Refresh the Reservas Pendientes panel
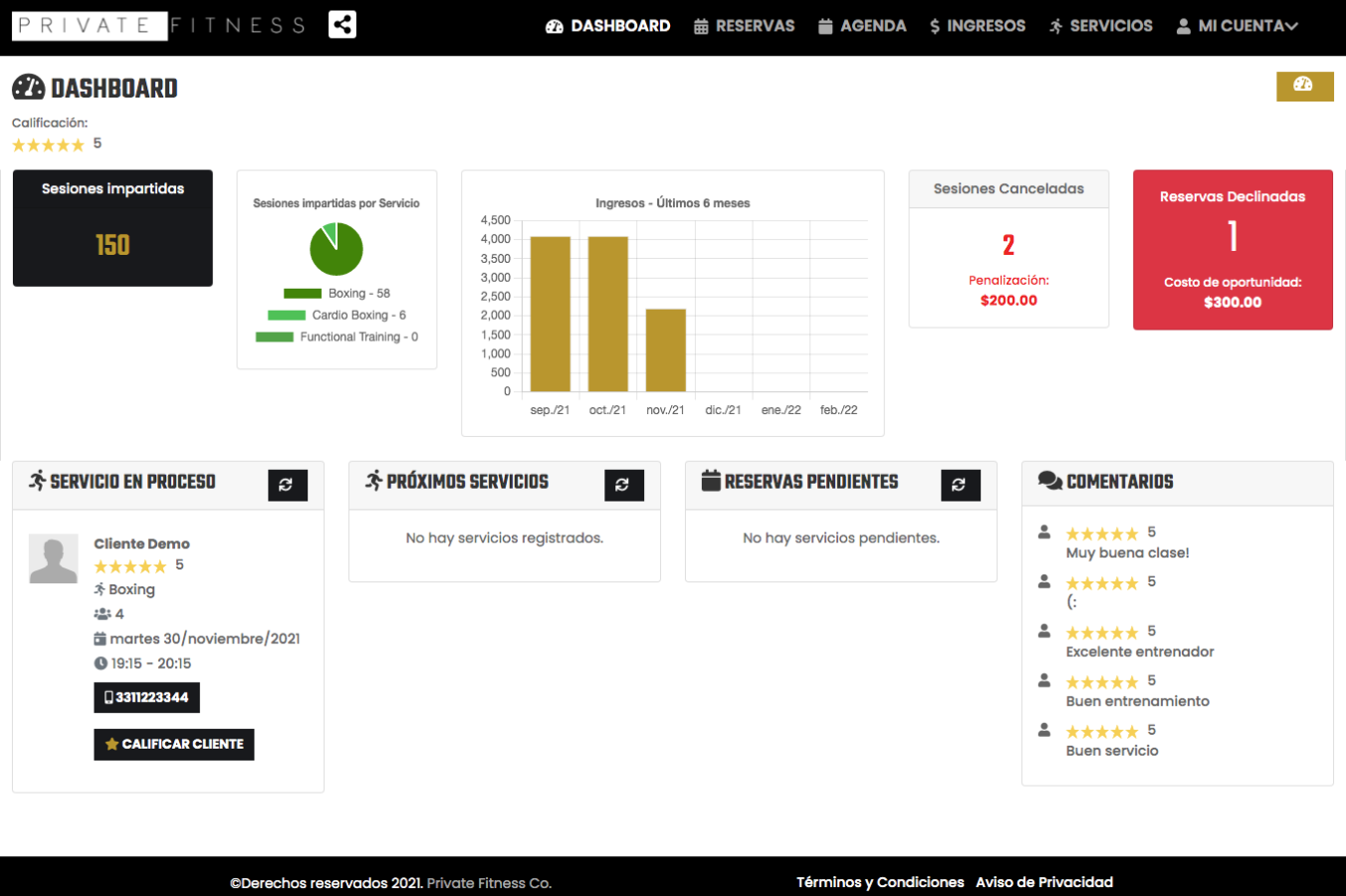Viewport: 1346px width, 896px height. pyautogui.click(x=960, y=485)
